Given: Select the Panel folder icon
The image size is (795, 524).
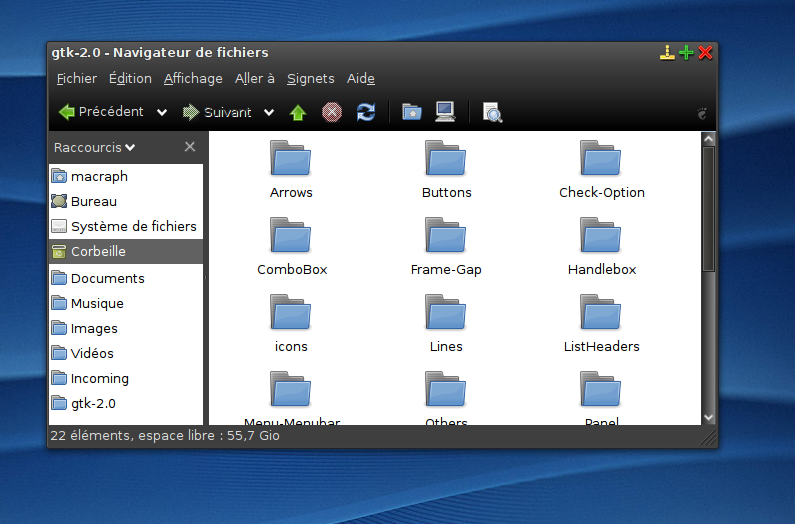Looking at the screenshot, I should (601, 390).
